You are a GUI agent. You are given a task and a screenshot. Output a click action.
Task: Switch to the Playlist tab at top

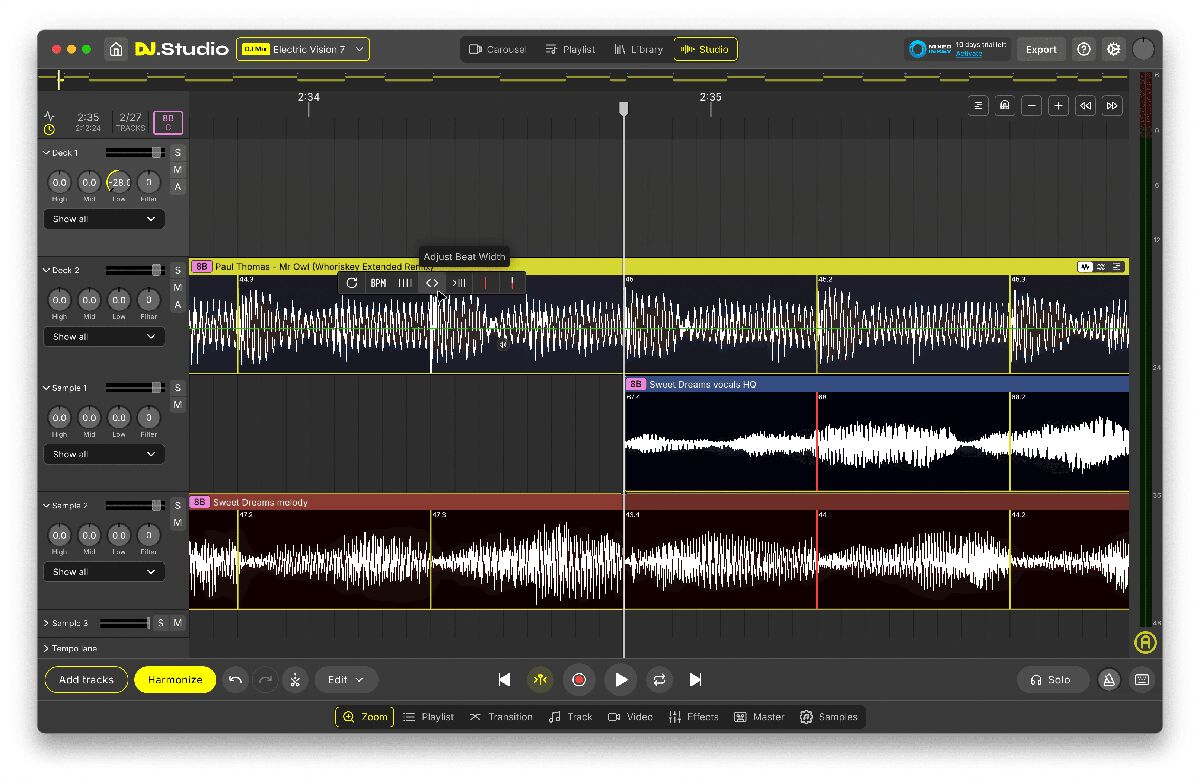pos(570,49)
